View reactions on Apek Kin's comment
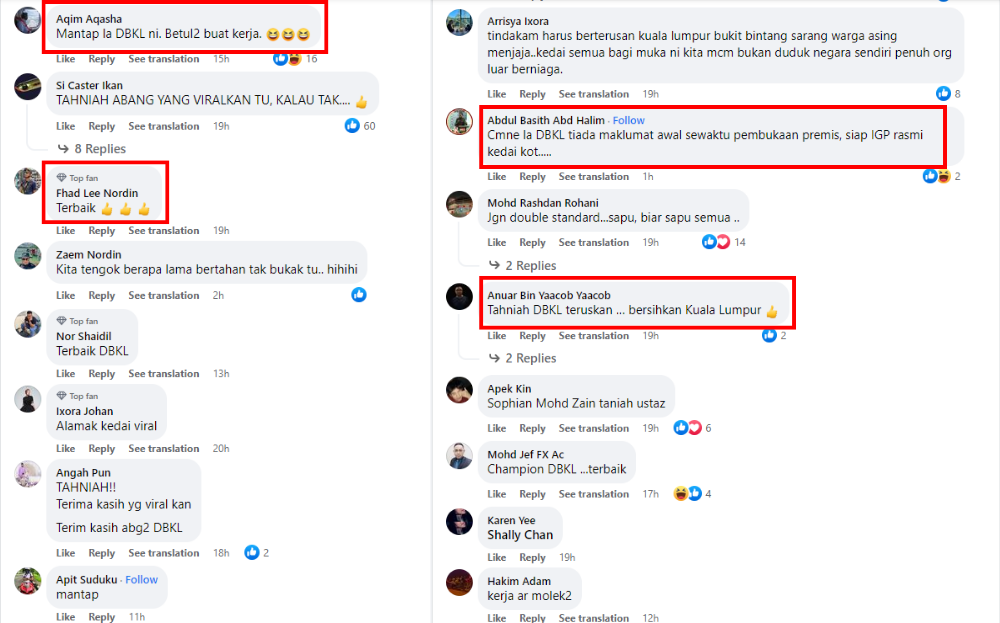Image resolution: width=1000 pixels, height=623 pixels. click(x=692, y=428)
